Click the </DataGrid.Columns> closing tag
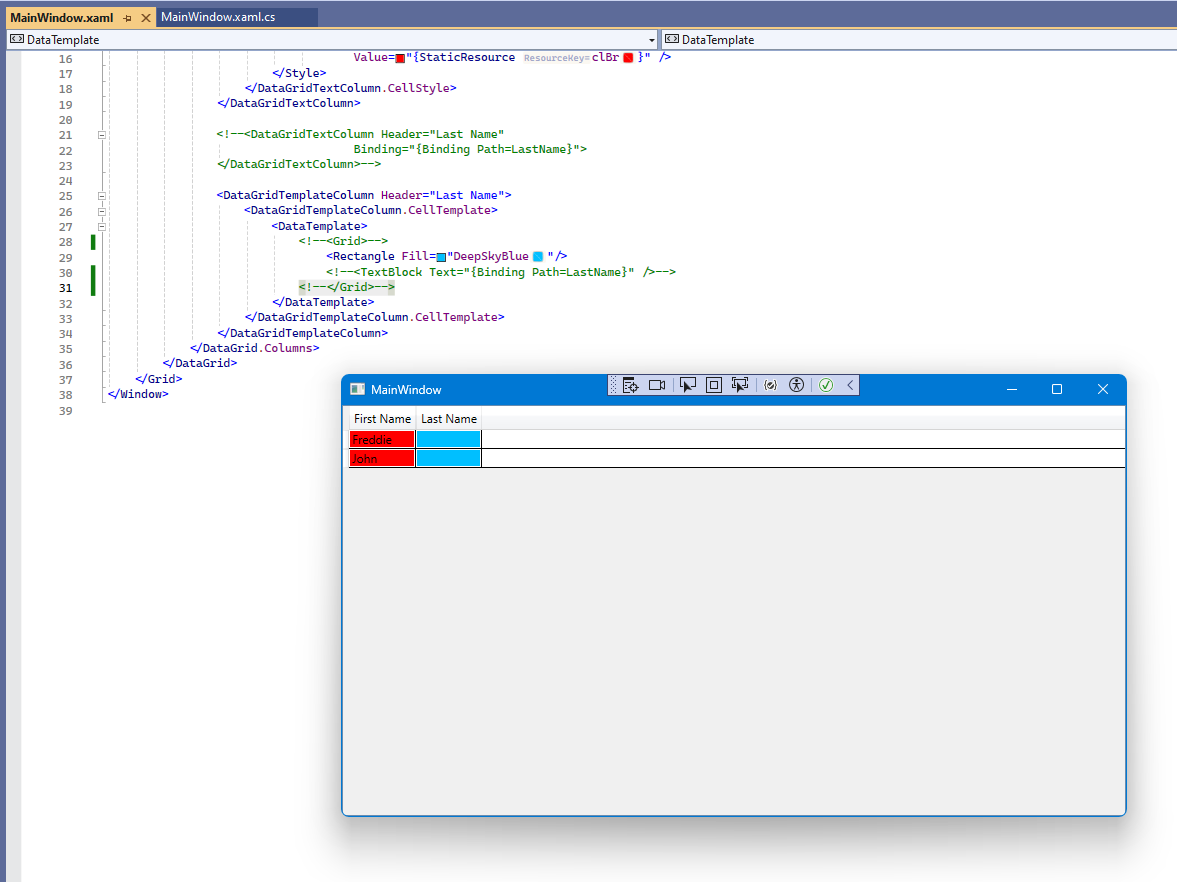 254,348
